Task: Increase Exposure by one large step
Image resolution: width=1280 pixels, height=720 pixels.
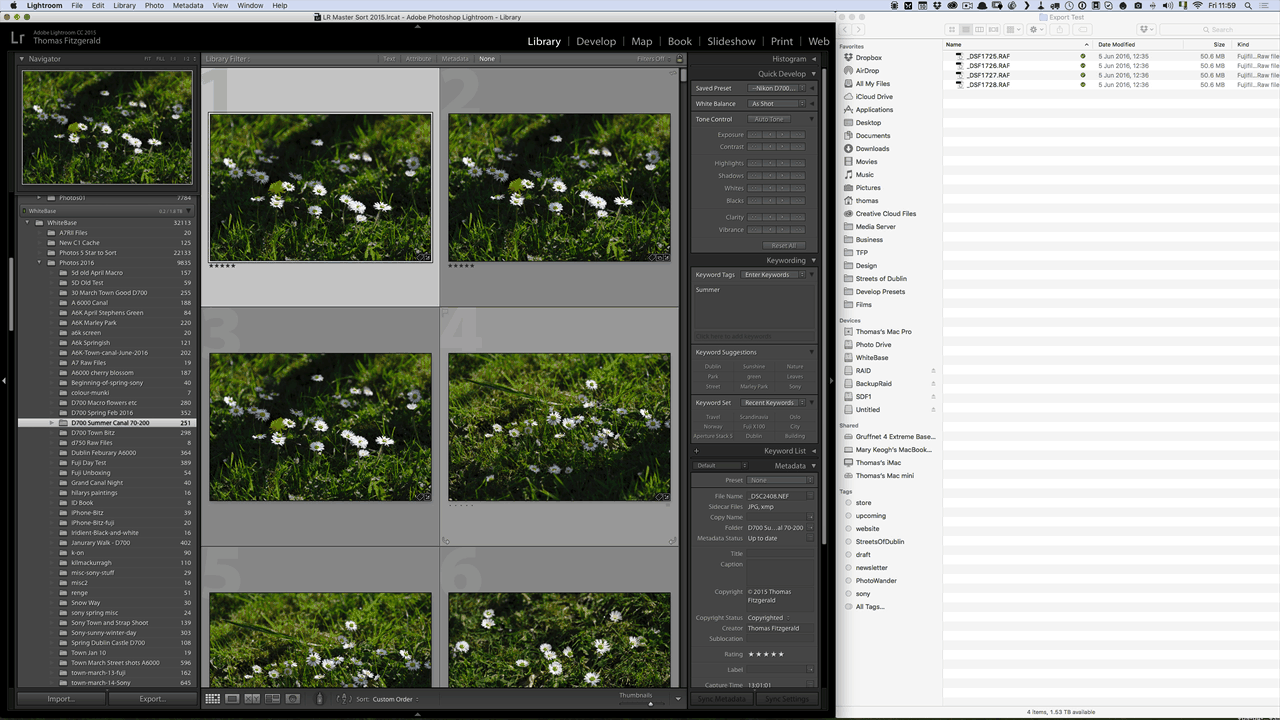Action: pos(797,135)
